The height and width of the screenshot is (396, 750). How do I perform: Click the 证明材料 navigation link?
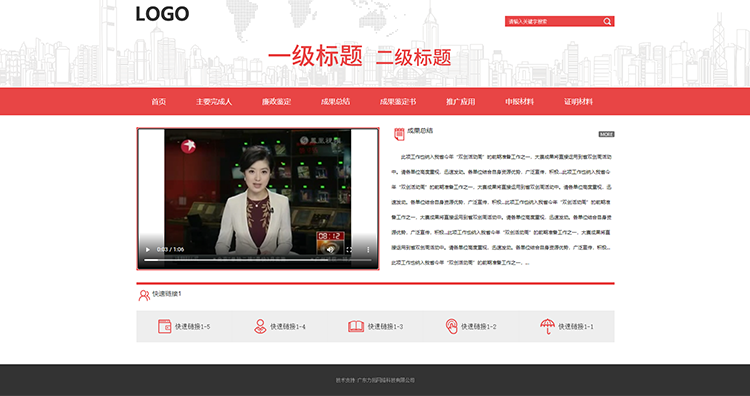pos(578,101)
